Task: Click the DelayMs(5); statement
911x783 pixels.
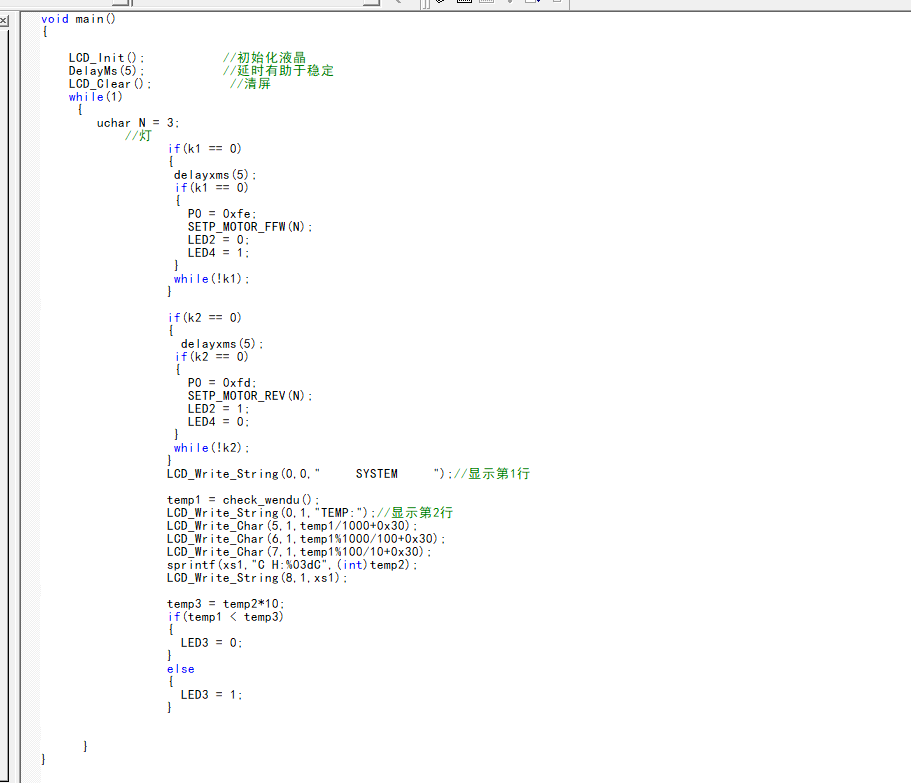Action: [x=106, y=71]
